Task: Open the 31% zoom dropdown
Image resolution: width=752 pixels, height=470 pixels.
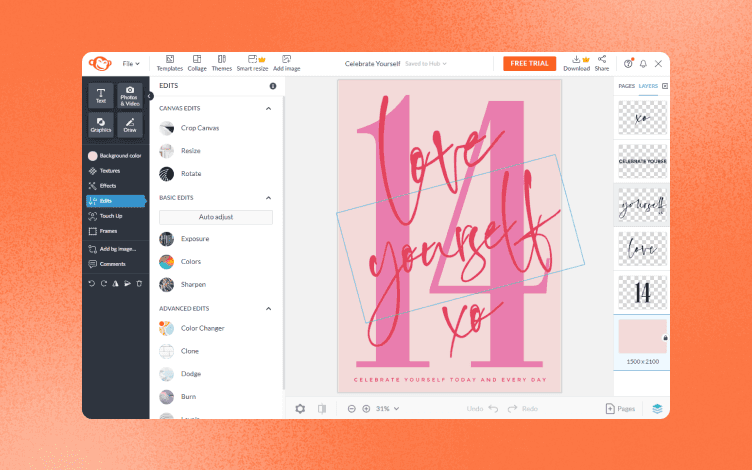Action: [x=387, y=409]
